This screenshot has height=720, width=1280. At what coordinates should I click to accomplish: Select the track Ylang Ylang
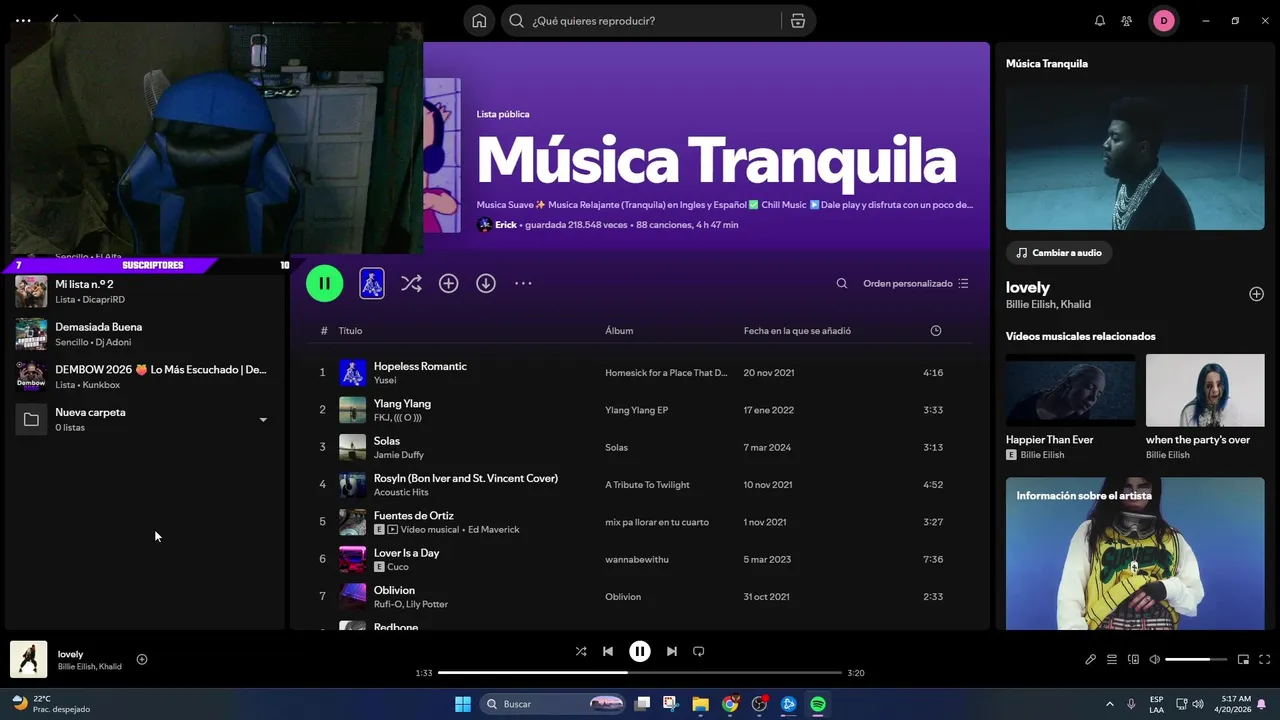coord(402,404)
